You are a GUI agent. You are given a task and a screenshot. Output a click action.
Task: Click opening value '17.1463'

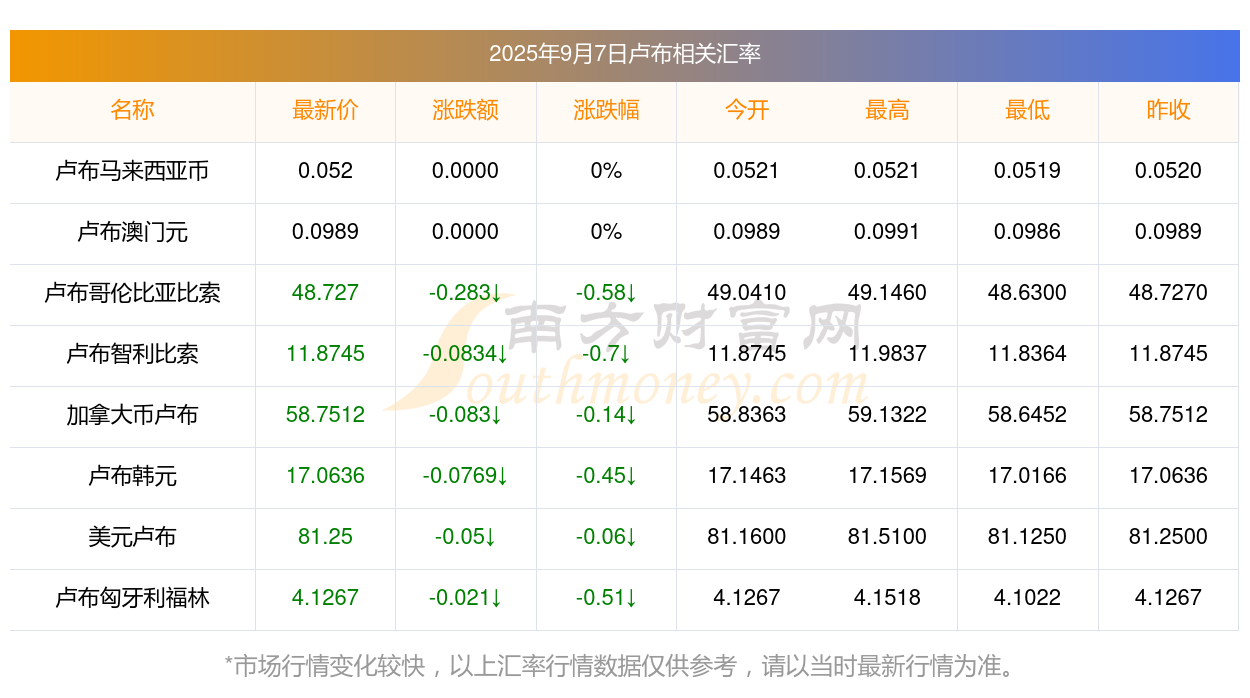pyautogui.click(x=747, y=476)
